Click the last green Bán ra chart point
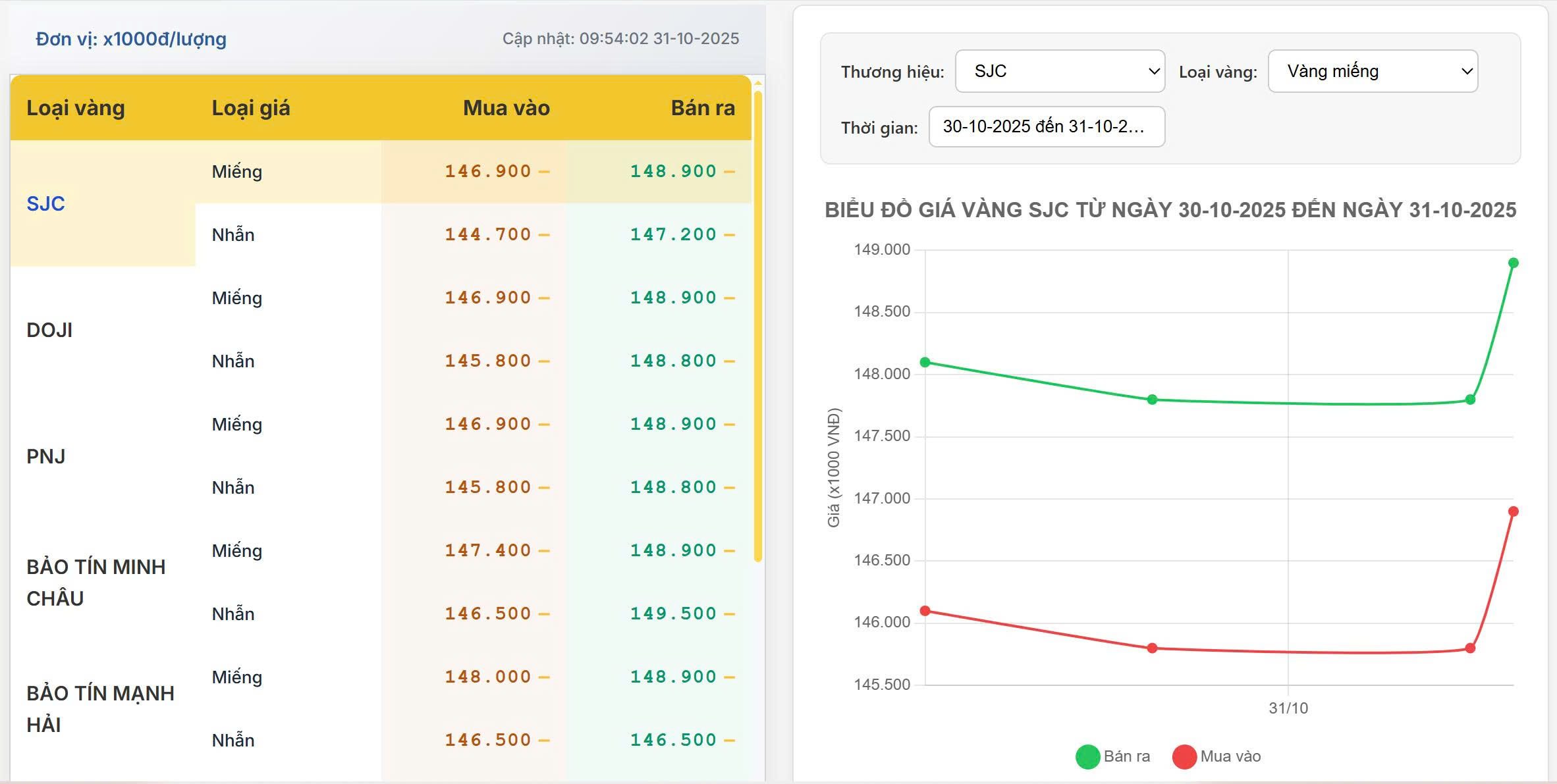Viewport: 1557px width, 784px height. [1513, 263]
